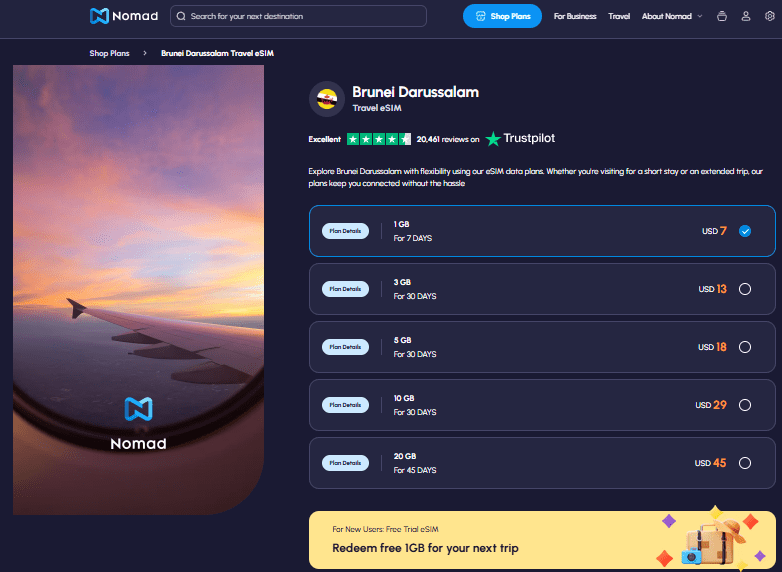The width and height of the screenshot is (782, 572).
Task: Click the Brunei Darussalam heading
Action: point(415,92)
